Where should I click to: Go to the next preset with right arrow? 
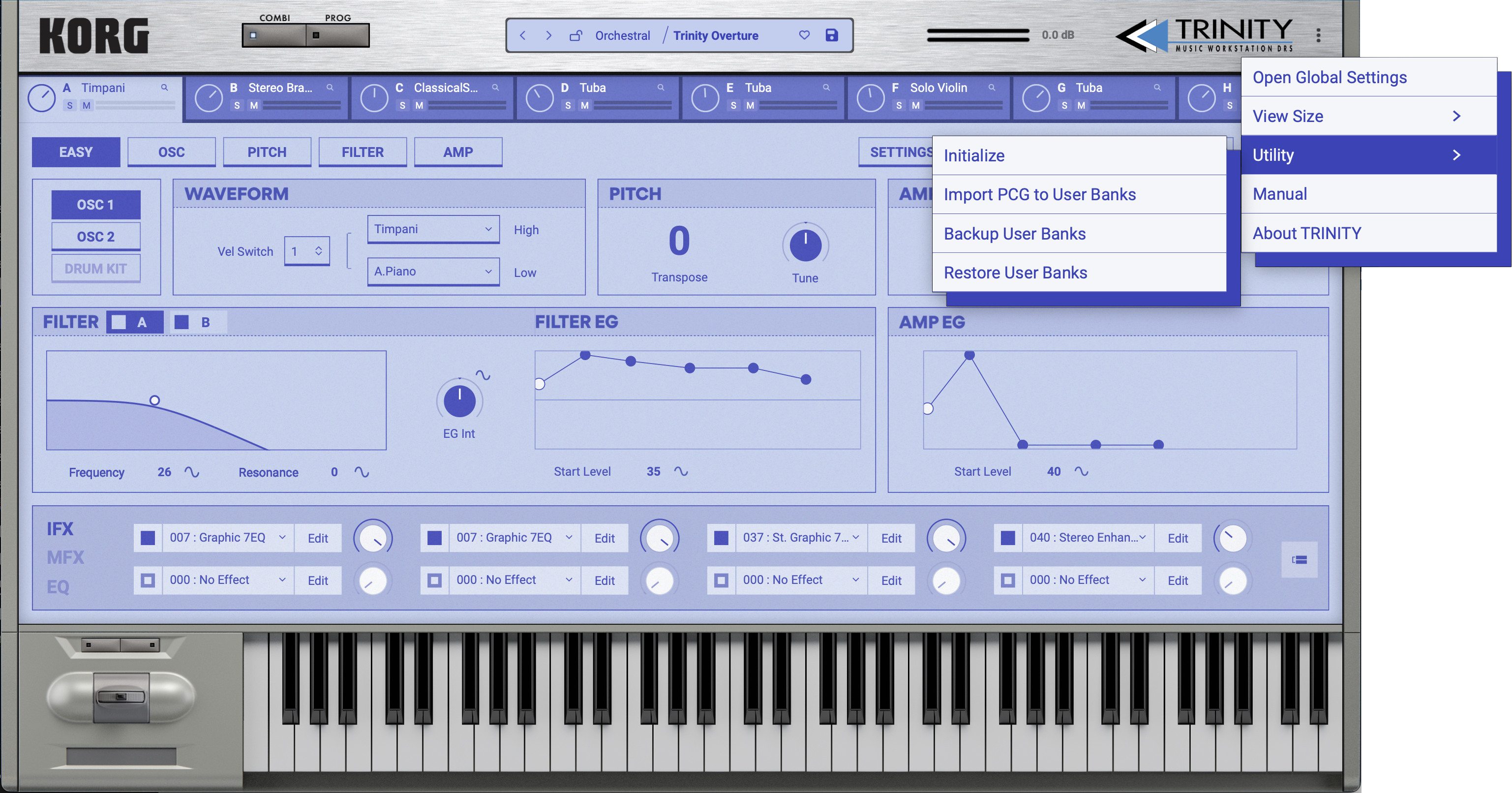pos(549,35)
